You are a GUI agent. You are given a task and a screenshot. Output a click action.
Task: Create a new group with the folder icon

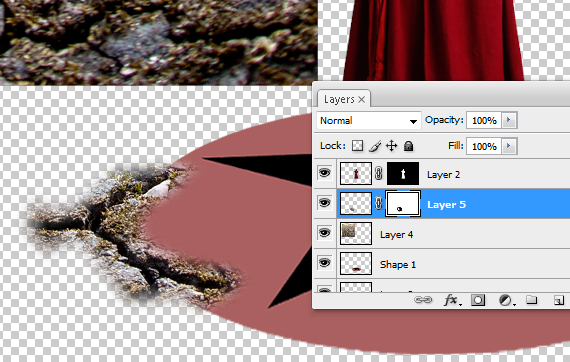point(531,299)
